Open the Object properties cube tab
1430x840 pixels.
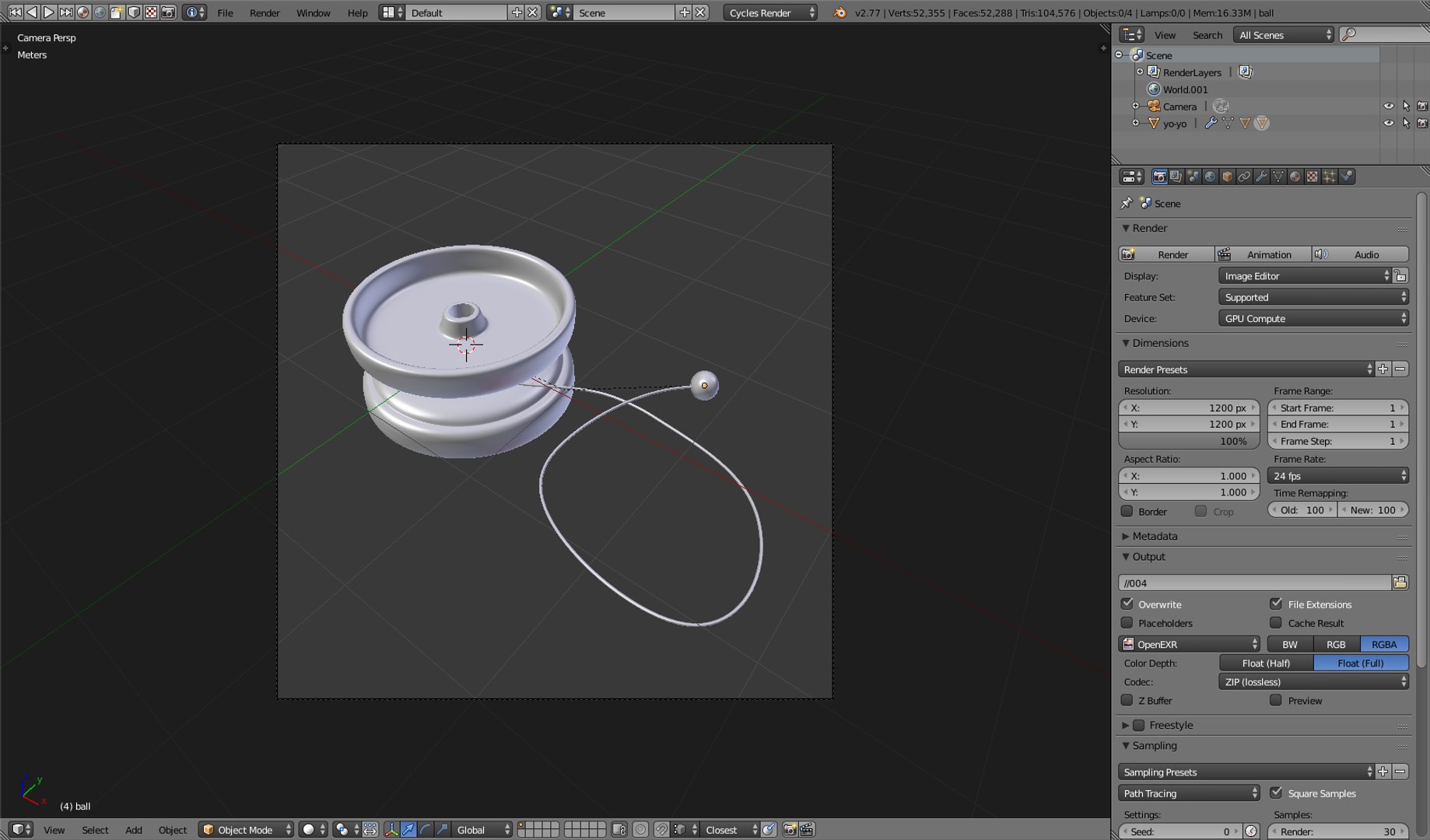pos(1227,177)
